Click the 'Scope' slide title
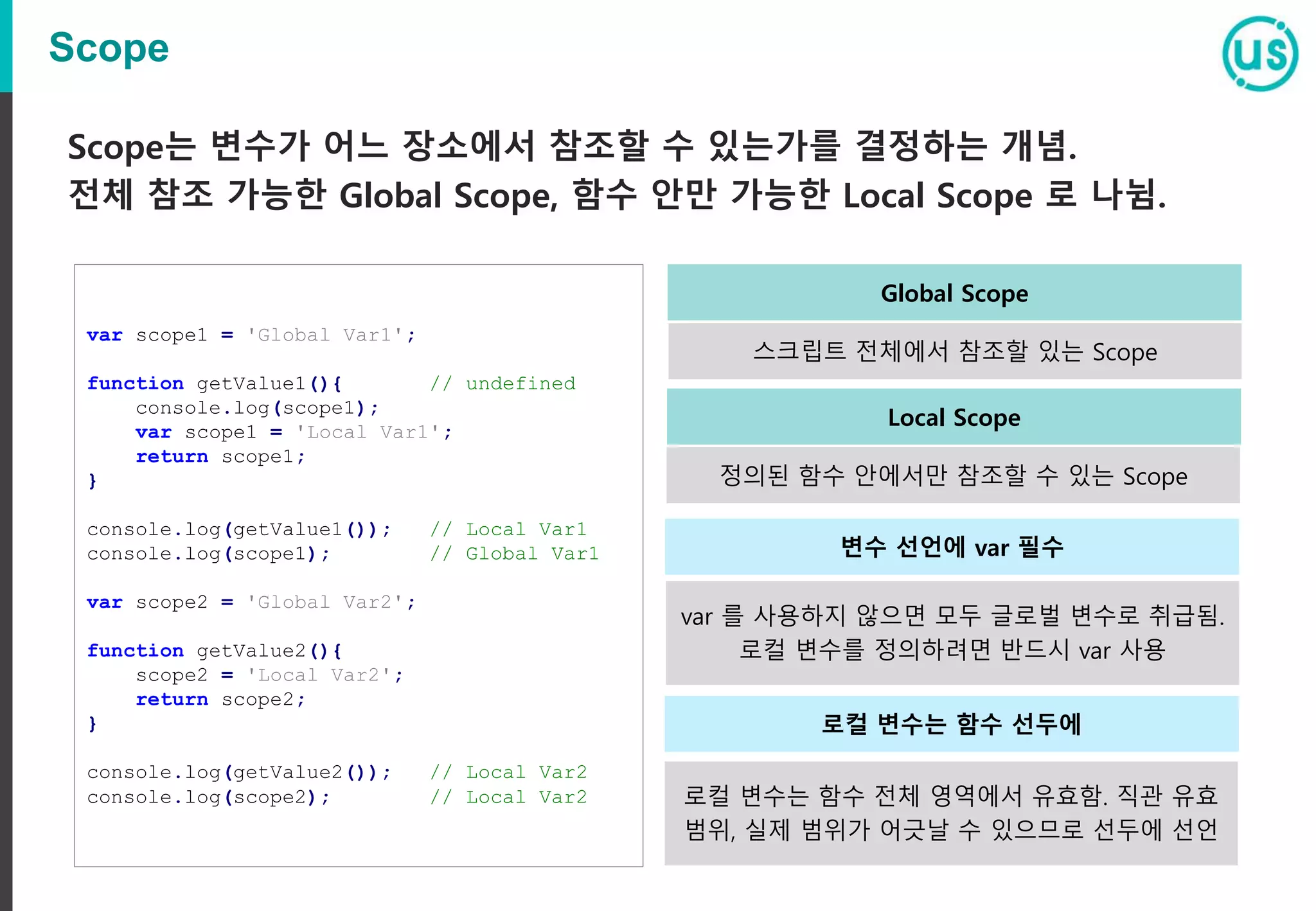Screen dimensions: 1316x911 click(109, 48)
